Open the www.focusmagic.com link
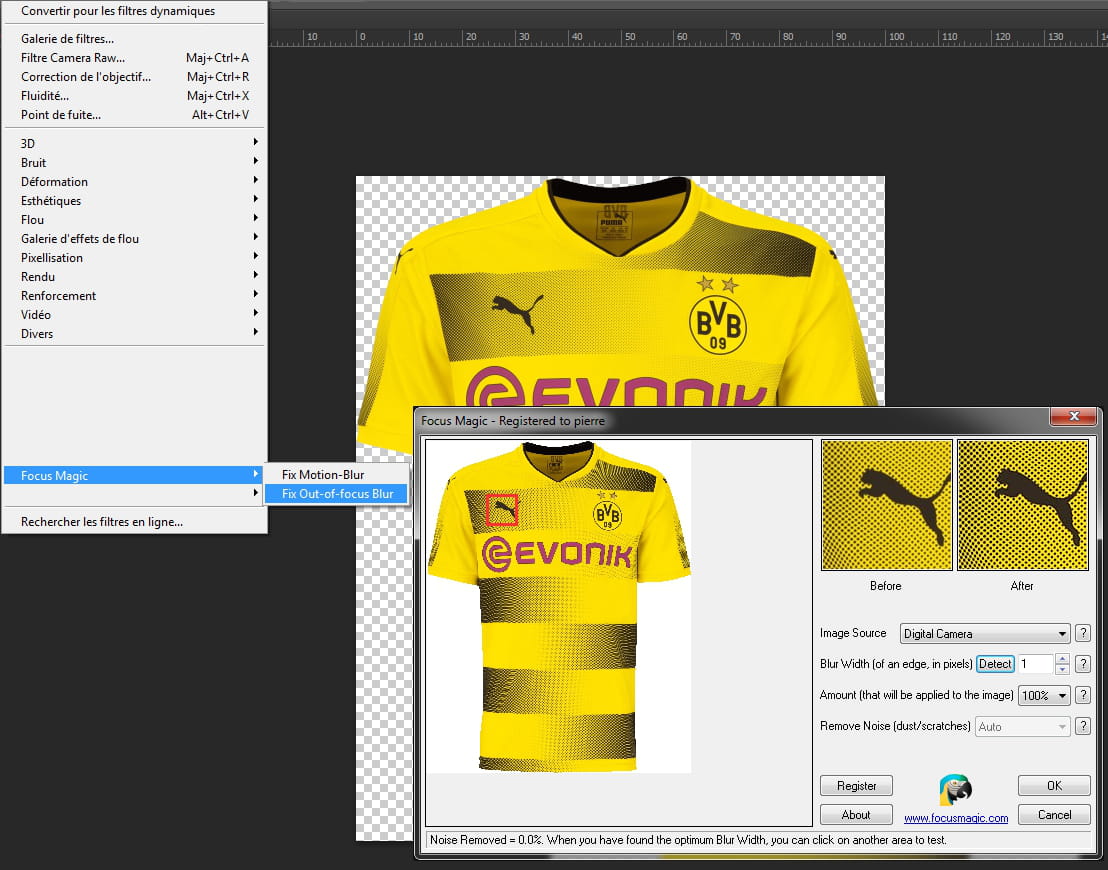Viewport: 1108px width, 870px height. [955, 818]
